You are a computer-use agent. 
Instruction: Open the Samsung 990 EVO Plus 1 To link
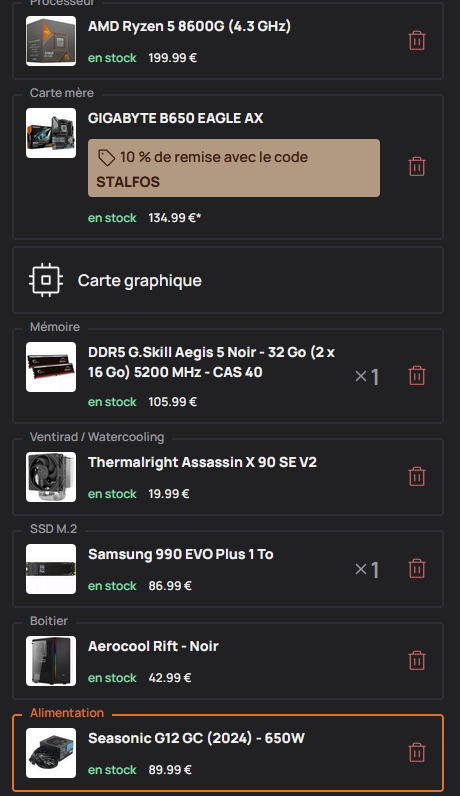click(181, 554)
